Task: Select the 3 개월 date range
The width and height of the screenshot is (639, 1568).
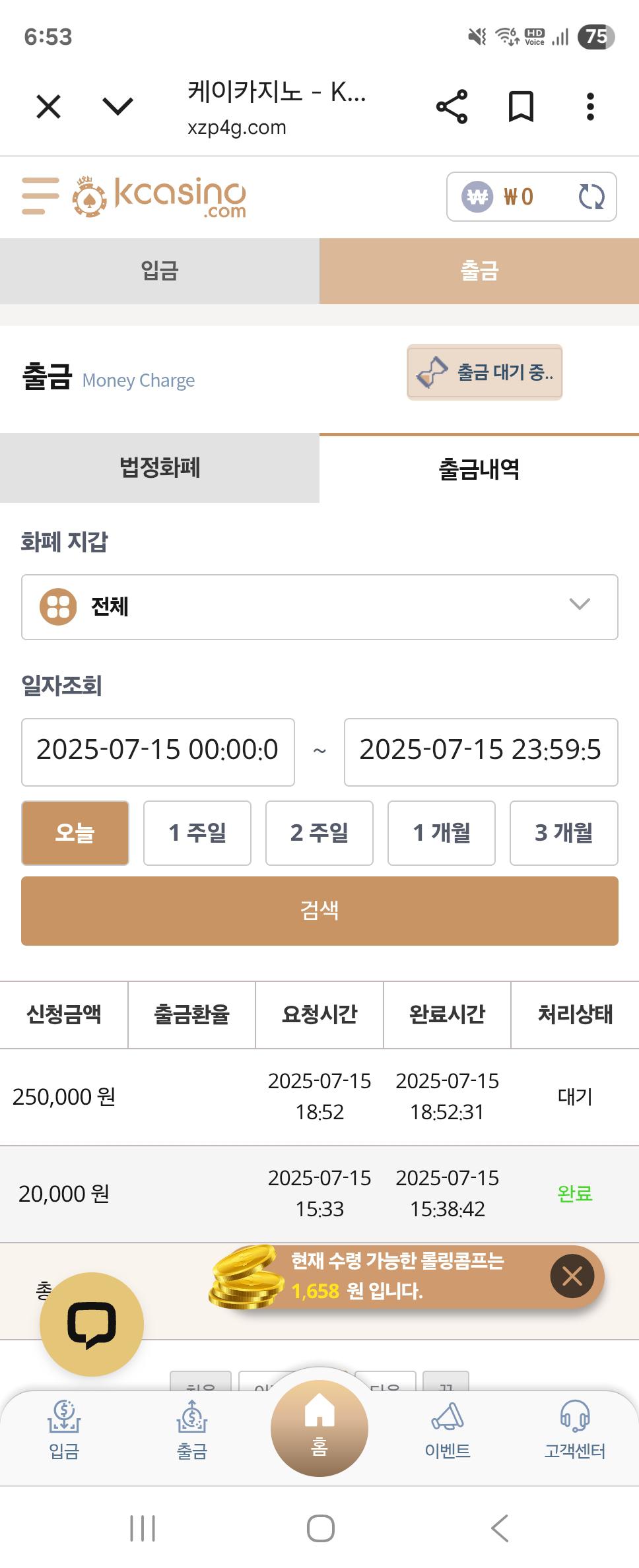Action: coord(564,833)
